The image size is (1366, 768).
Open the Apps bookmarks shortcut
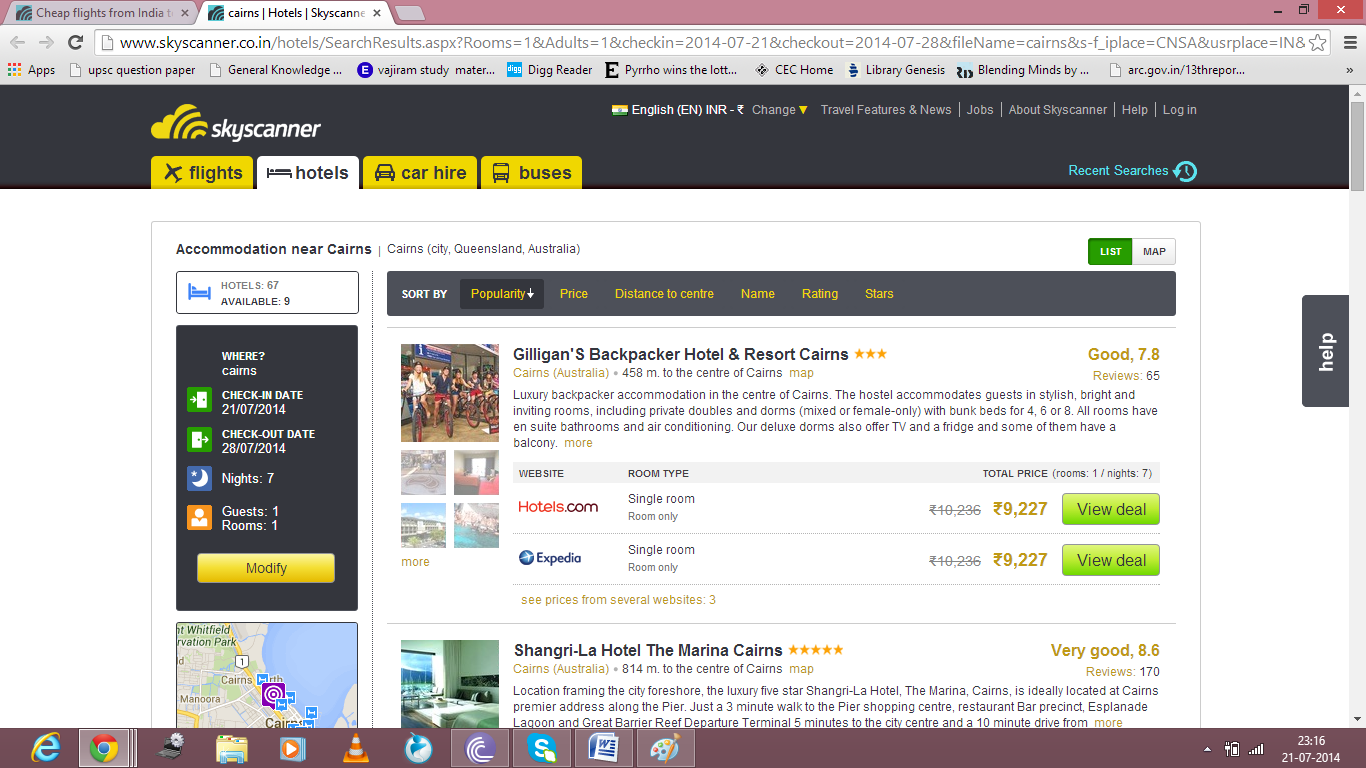(x=31, y=70)
